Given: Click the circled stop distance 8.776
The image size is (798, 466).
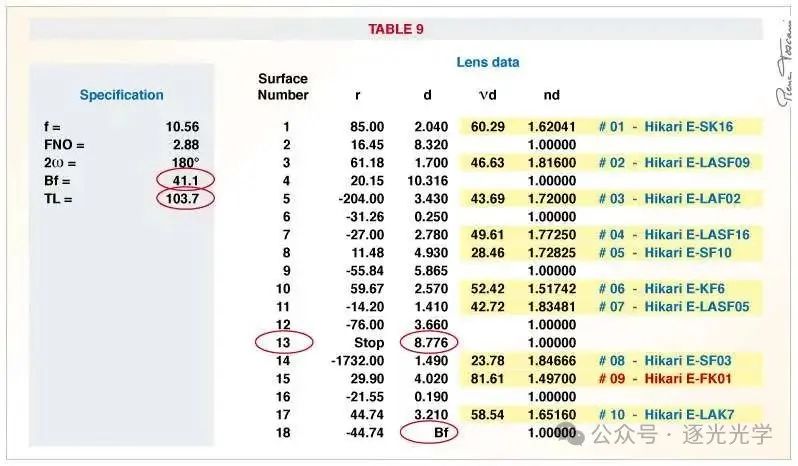Looking at the screenshot, I should tap(430, 342).
